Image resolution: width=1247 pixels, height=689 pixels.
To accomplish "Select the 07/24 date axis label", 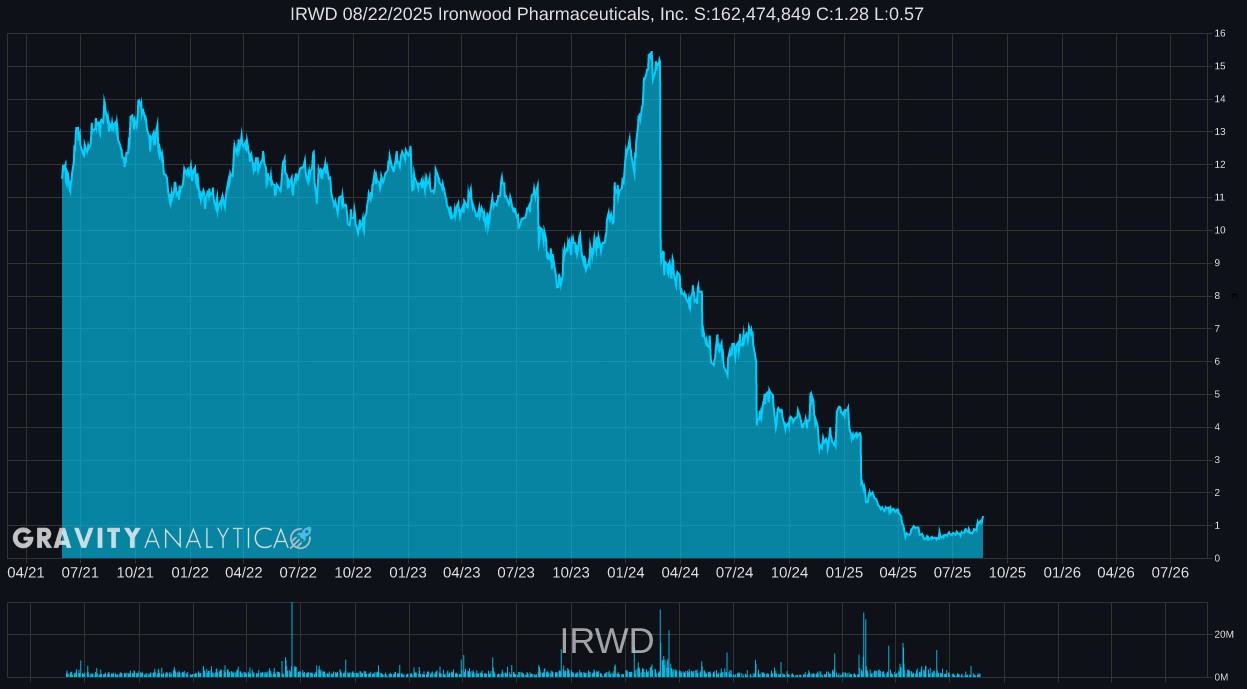I will click(x=734, y=572).
